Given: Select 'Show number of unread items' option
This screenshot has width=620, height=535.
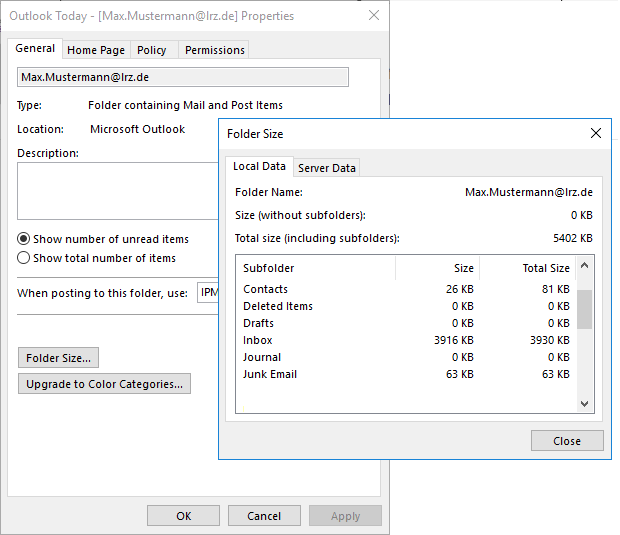Looking at the screenshot, I should [x=24, y=239].
